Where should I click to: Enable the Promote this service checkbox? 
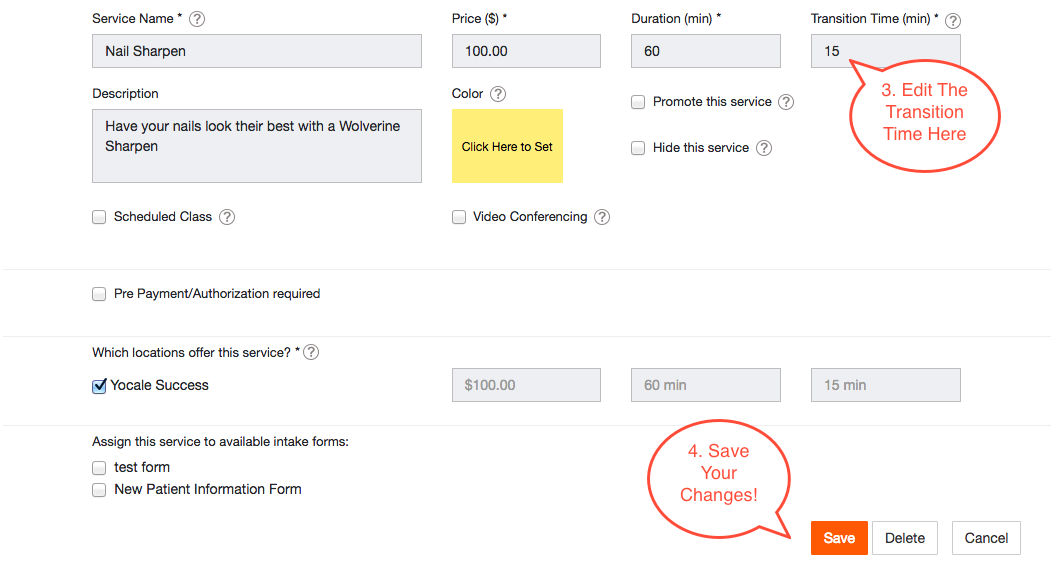(x=638, y=102)
